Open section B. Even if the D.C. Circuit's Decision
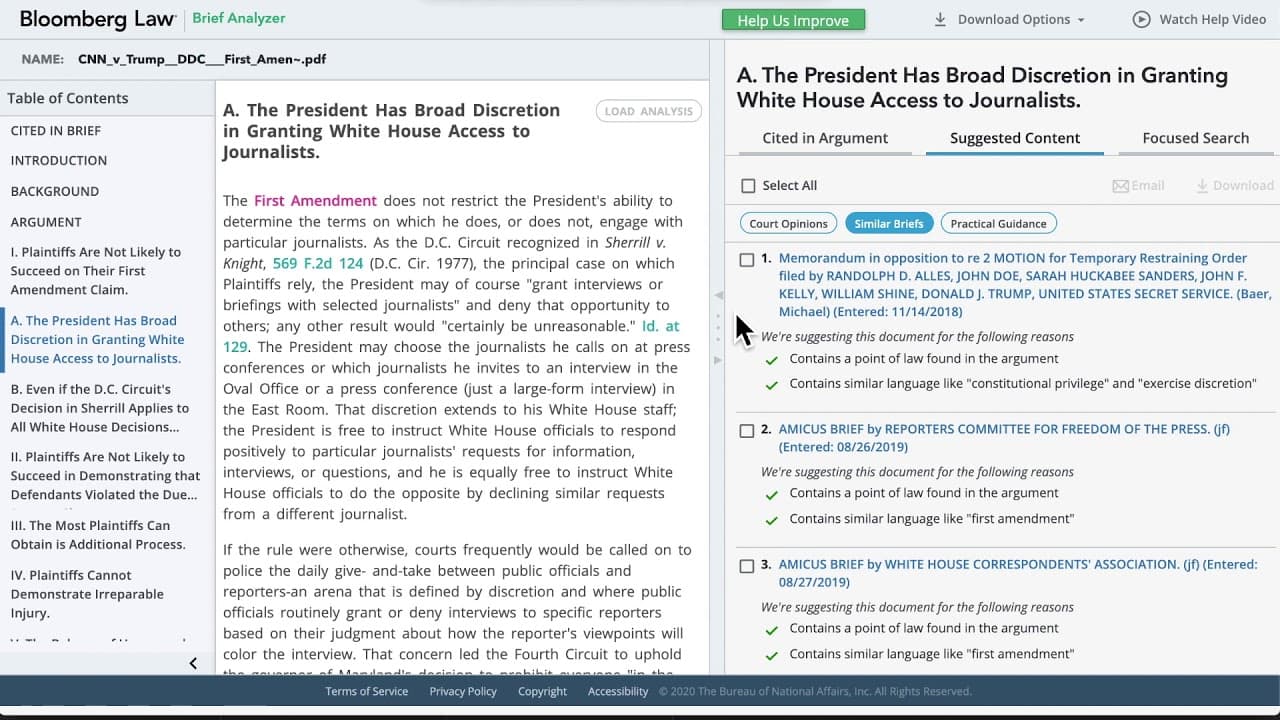The image size is (1280, 720). (100, 408)
